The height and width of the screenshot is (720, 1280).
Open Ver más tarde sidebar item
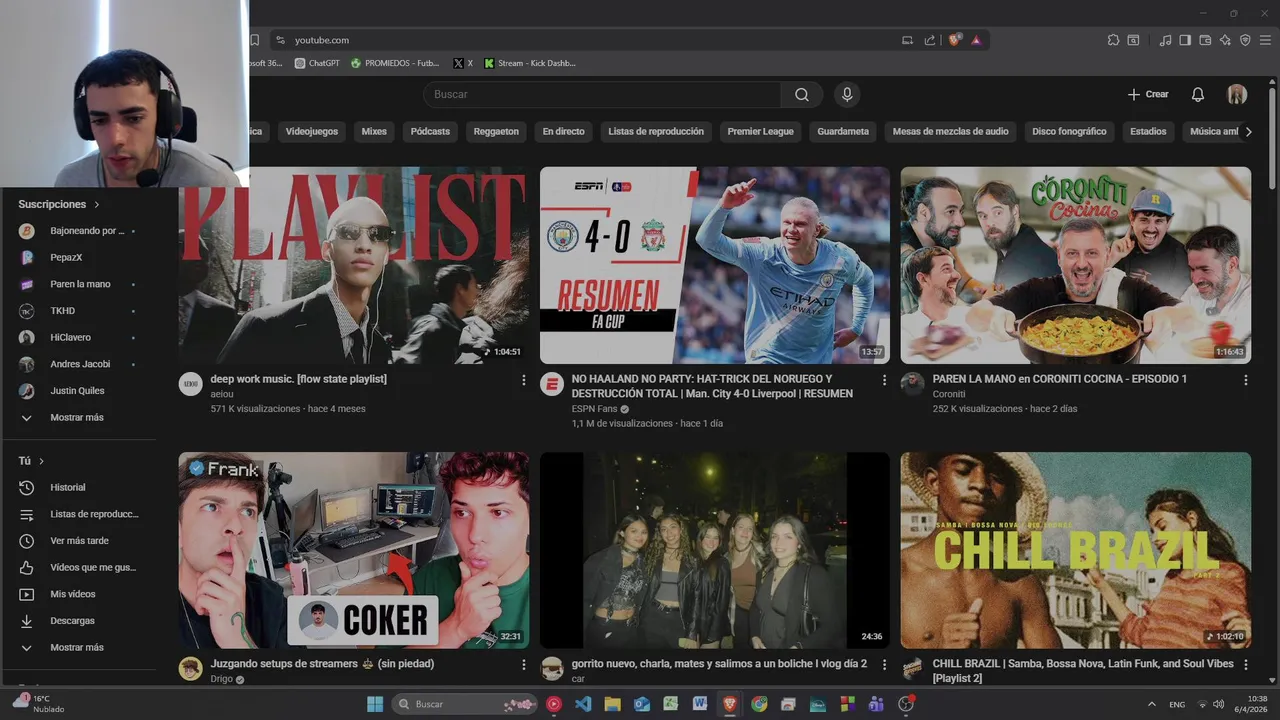click(x=78, y=541)
